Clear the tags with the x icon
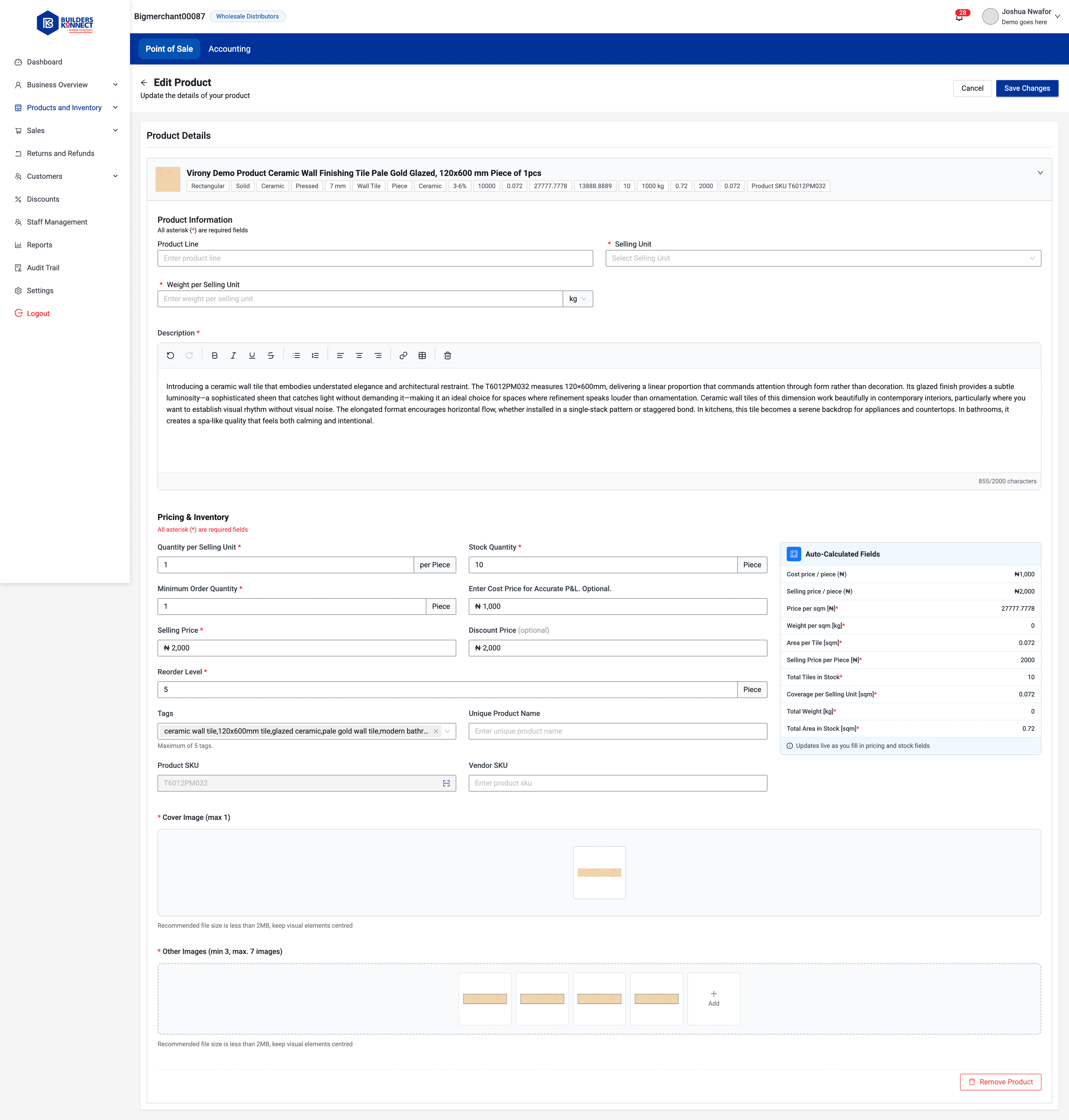Image resolution: width=1069 pixels, height=1120 pixels. click(x=436, y=732)
